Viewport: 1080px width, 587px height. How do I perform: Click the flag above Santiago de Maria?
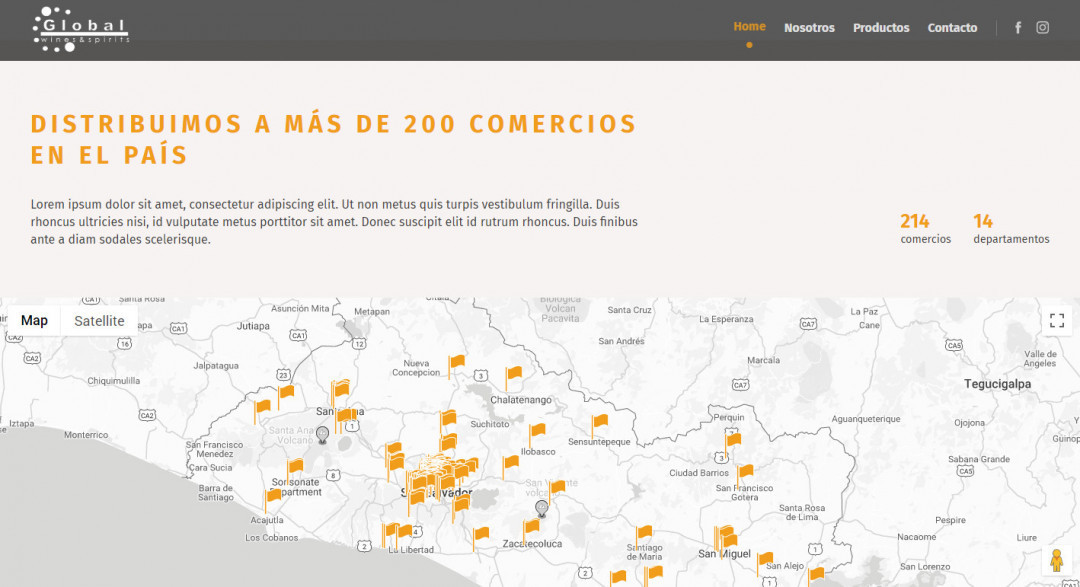[643, 537]
